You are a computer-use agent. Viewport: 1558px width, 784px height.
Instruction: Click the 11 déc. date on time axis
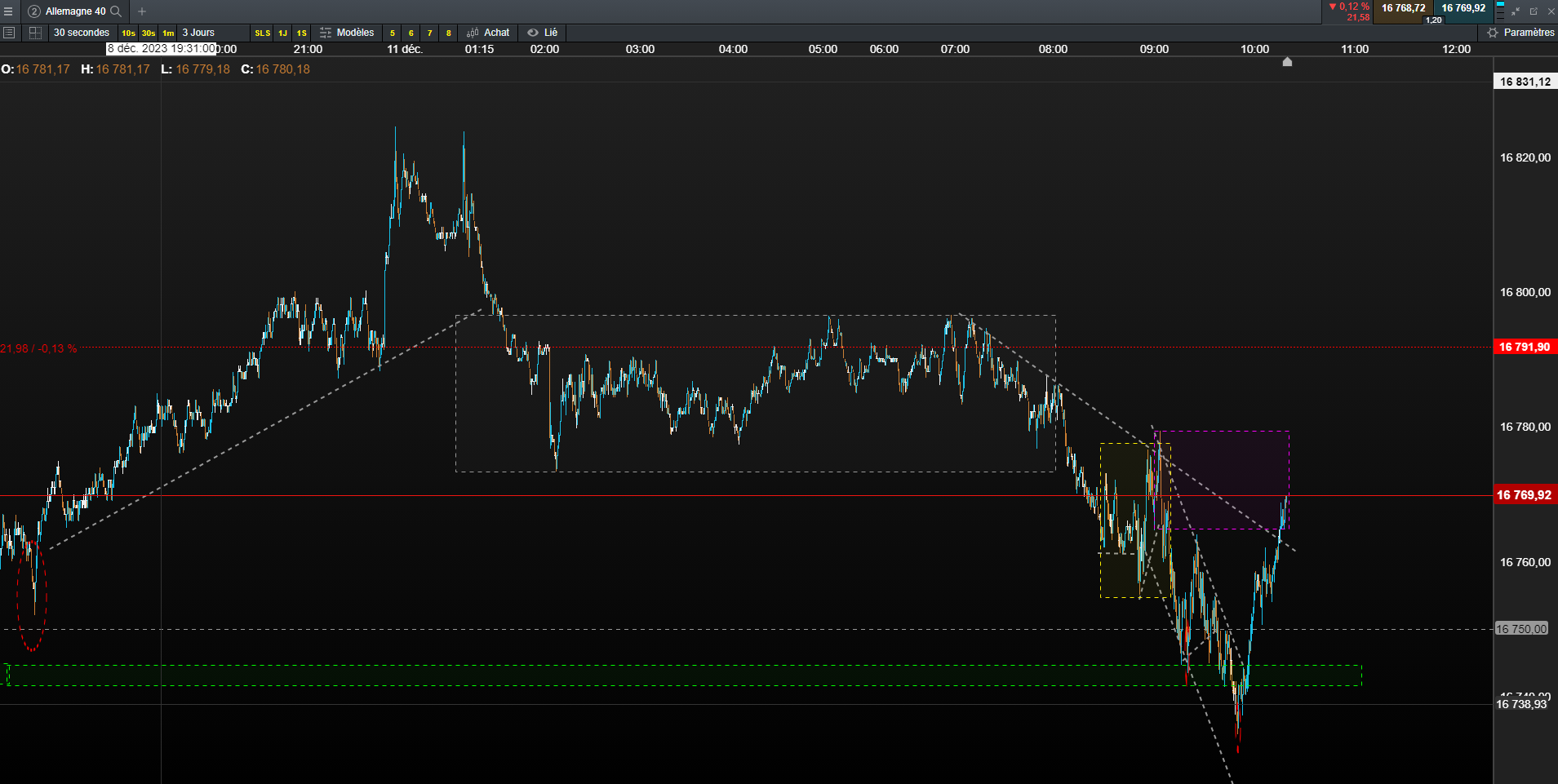tap(405, 49)
